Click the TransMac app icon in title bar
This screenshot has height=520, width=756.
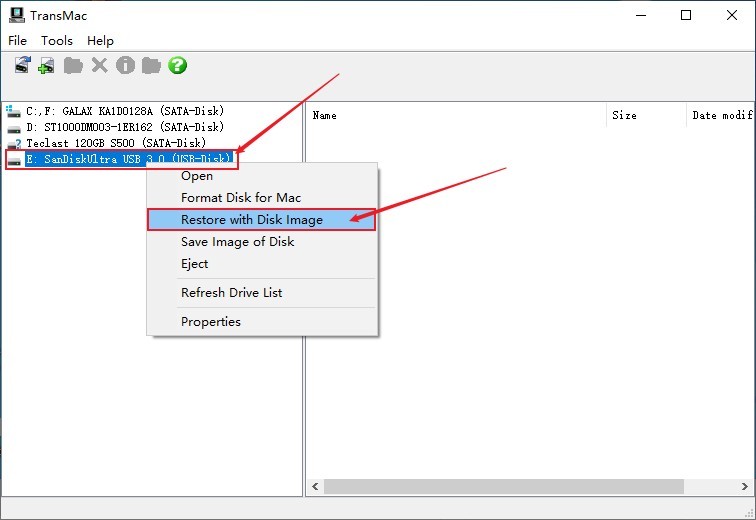click(17, 15)
